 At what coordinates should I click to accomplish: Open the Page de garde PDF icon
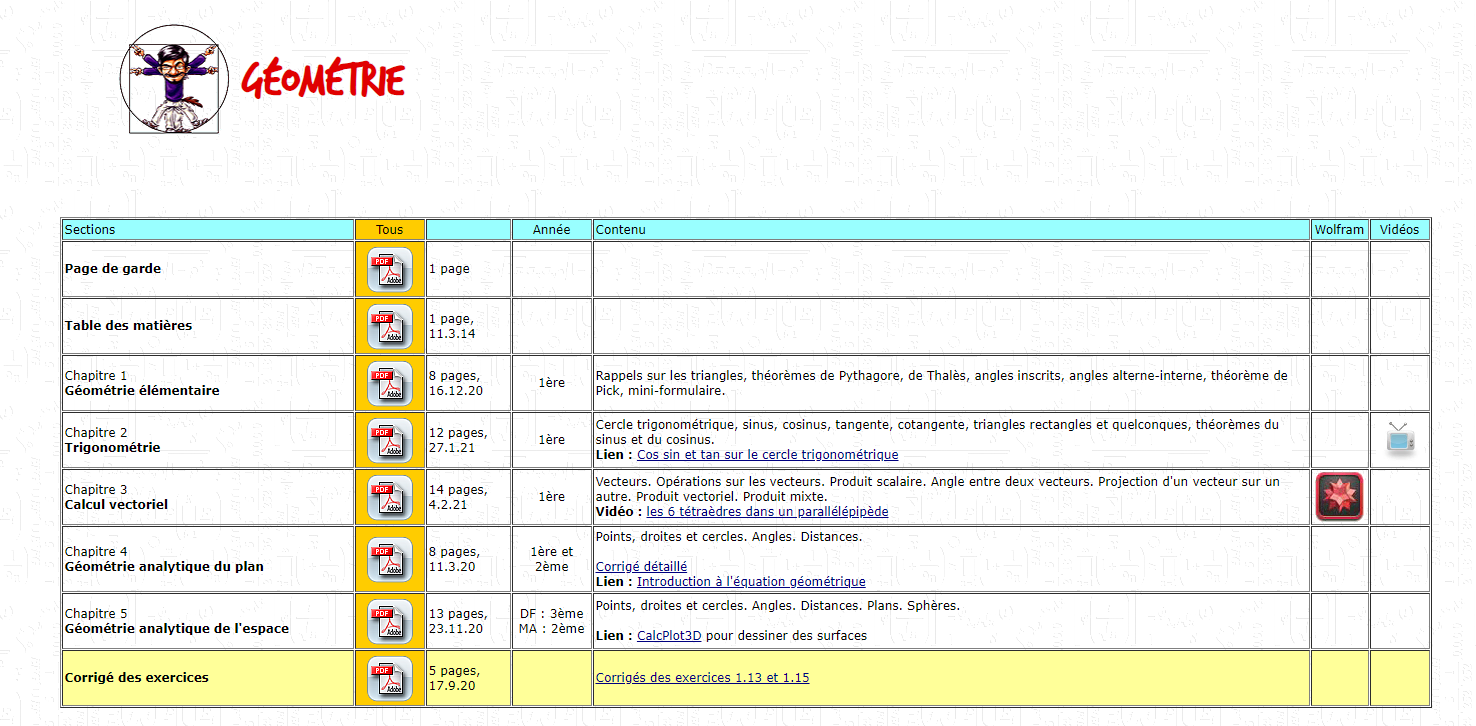click(x=389, y=269)
